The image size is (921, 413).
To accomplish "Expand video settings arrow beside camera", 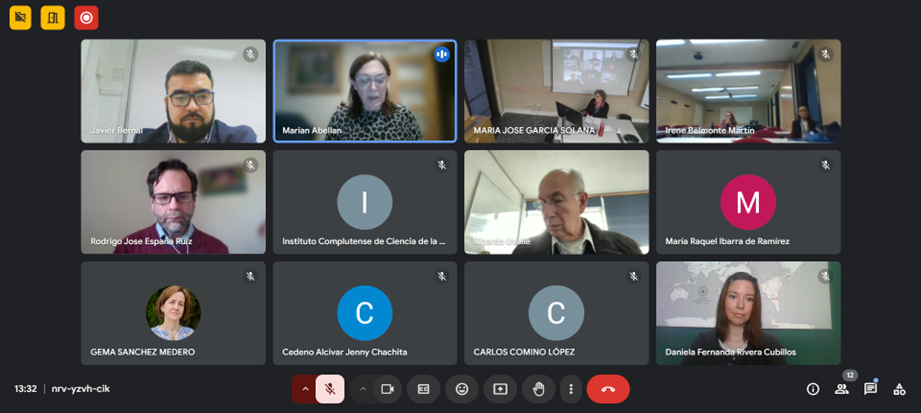I will coord(362,389).
